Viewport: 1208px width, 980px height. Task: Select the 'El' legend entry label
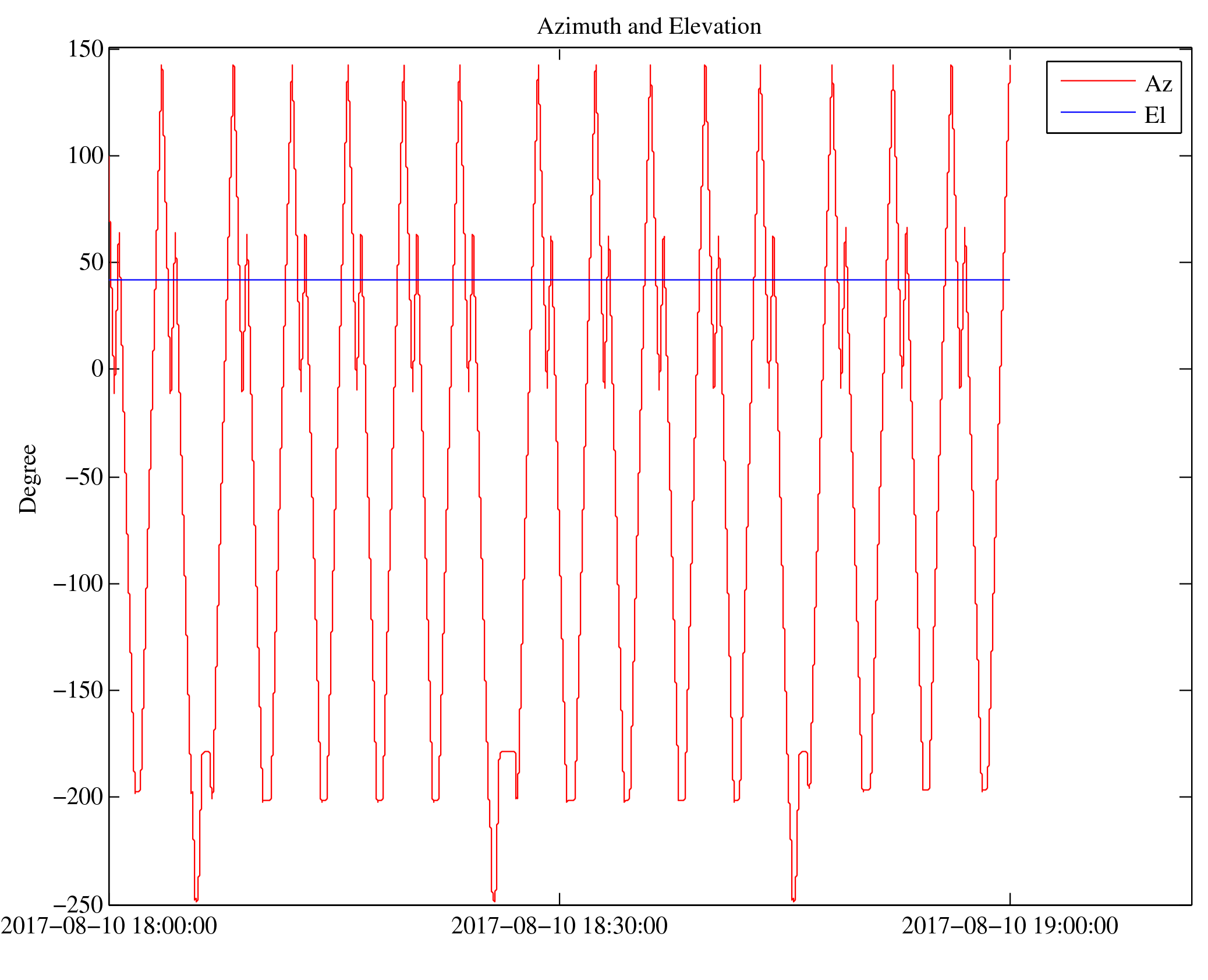click(1155, 115)
